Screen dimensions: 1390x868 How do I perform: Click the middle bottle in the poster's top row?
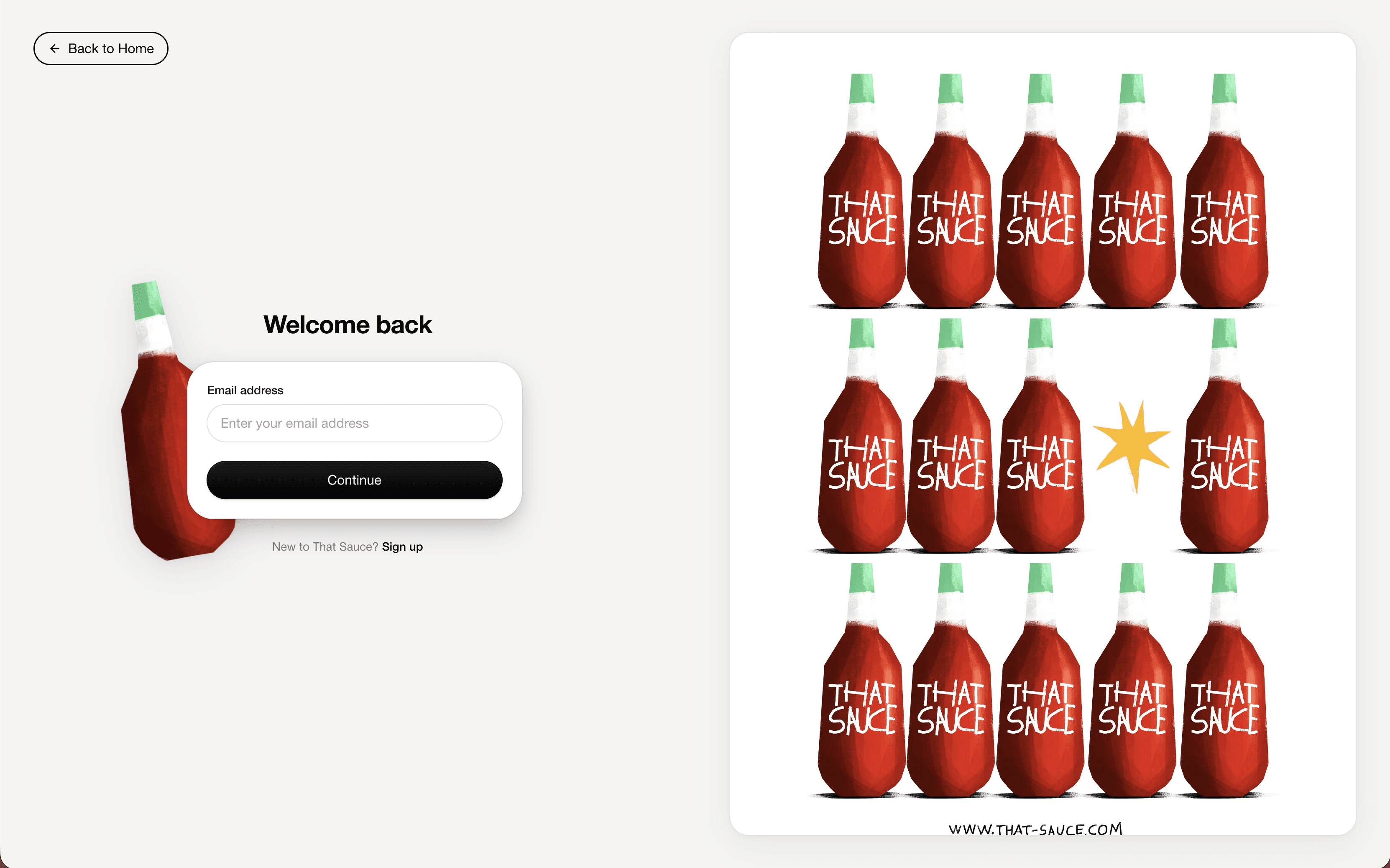point(1040,191)
